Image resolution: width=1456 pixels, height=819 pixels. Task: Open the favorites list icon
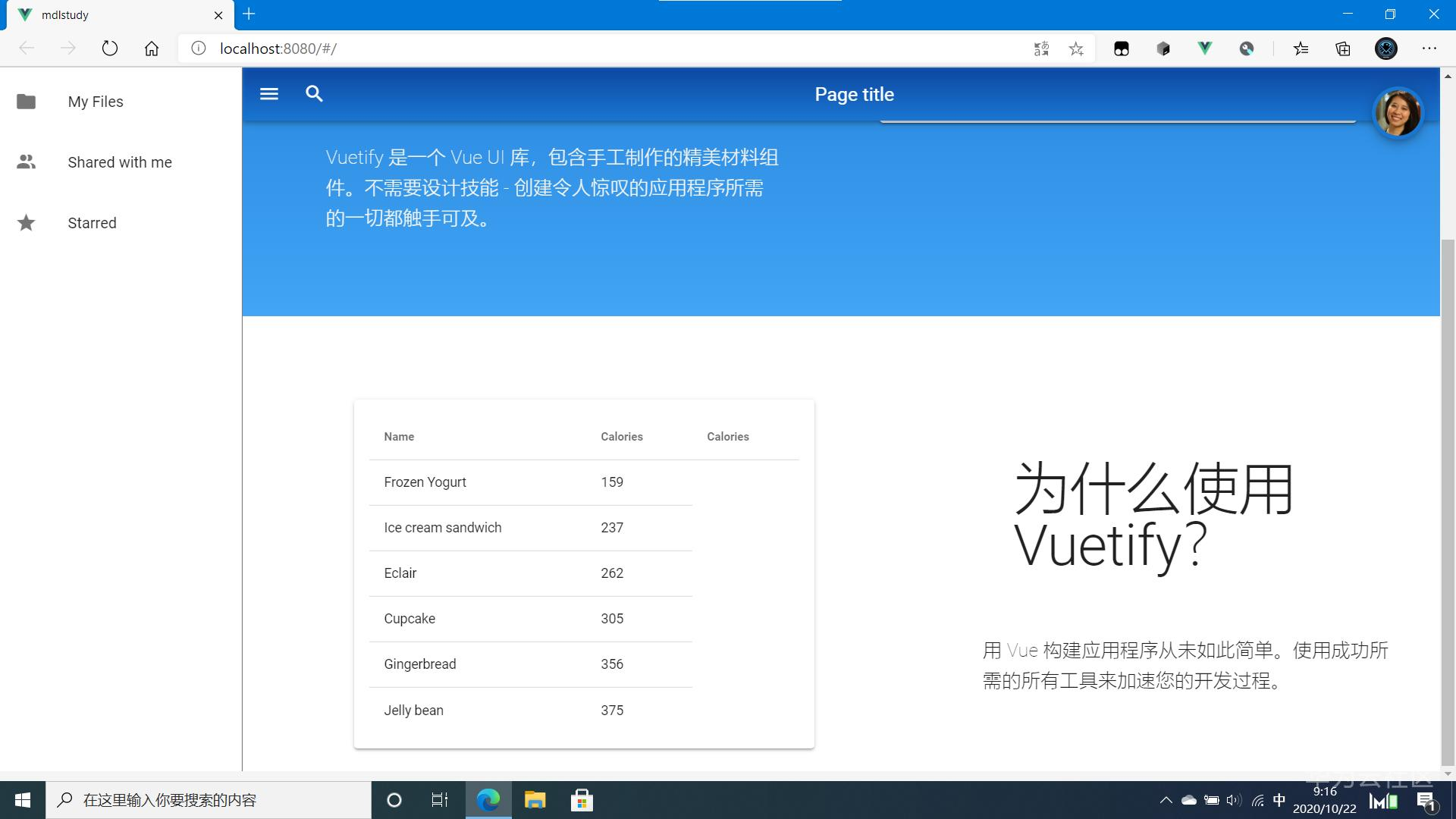coord(1301,49)
